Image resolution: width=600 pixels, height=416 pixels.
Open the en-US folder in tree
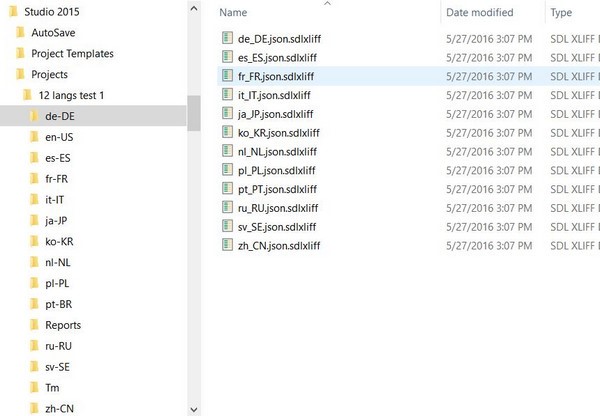tap(59, 137)
